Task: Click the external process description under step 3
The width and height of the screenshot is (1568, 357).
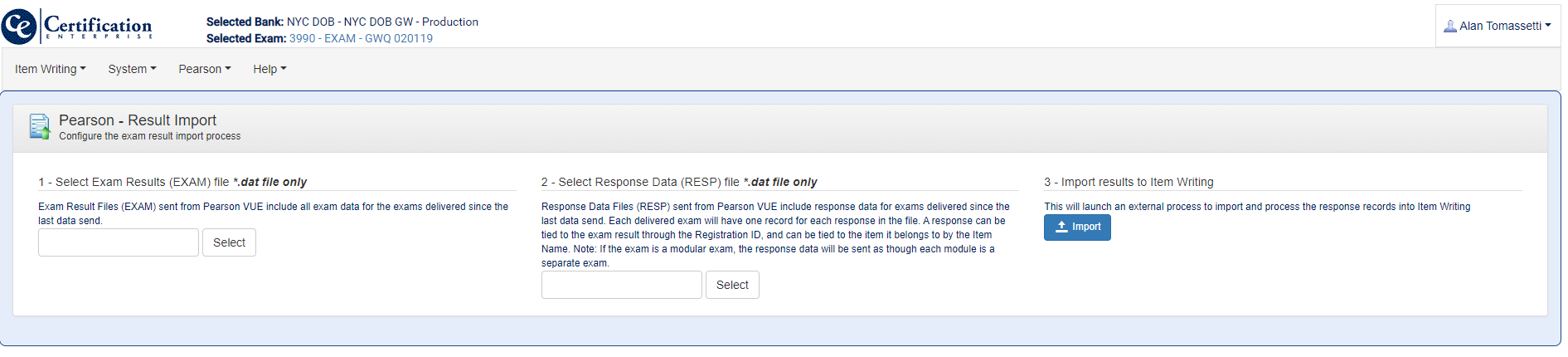Action: [1256, 207]
